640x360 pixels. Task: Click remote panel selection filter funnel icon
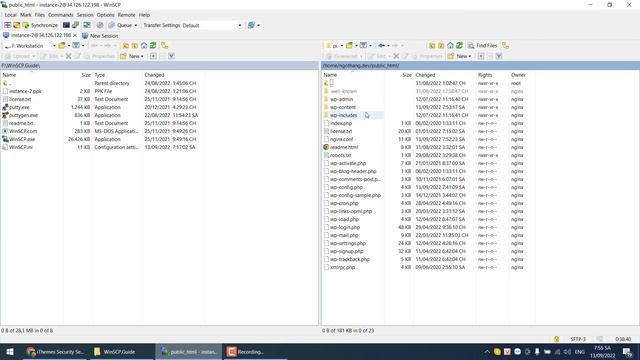click(499, 56)
